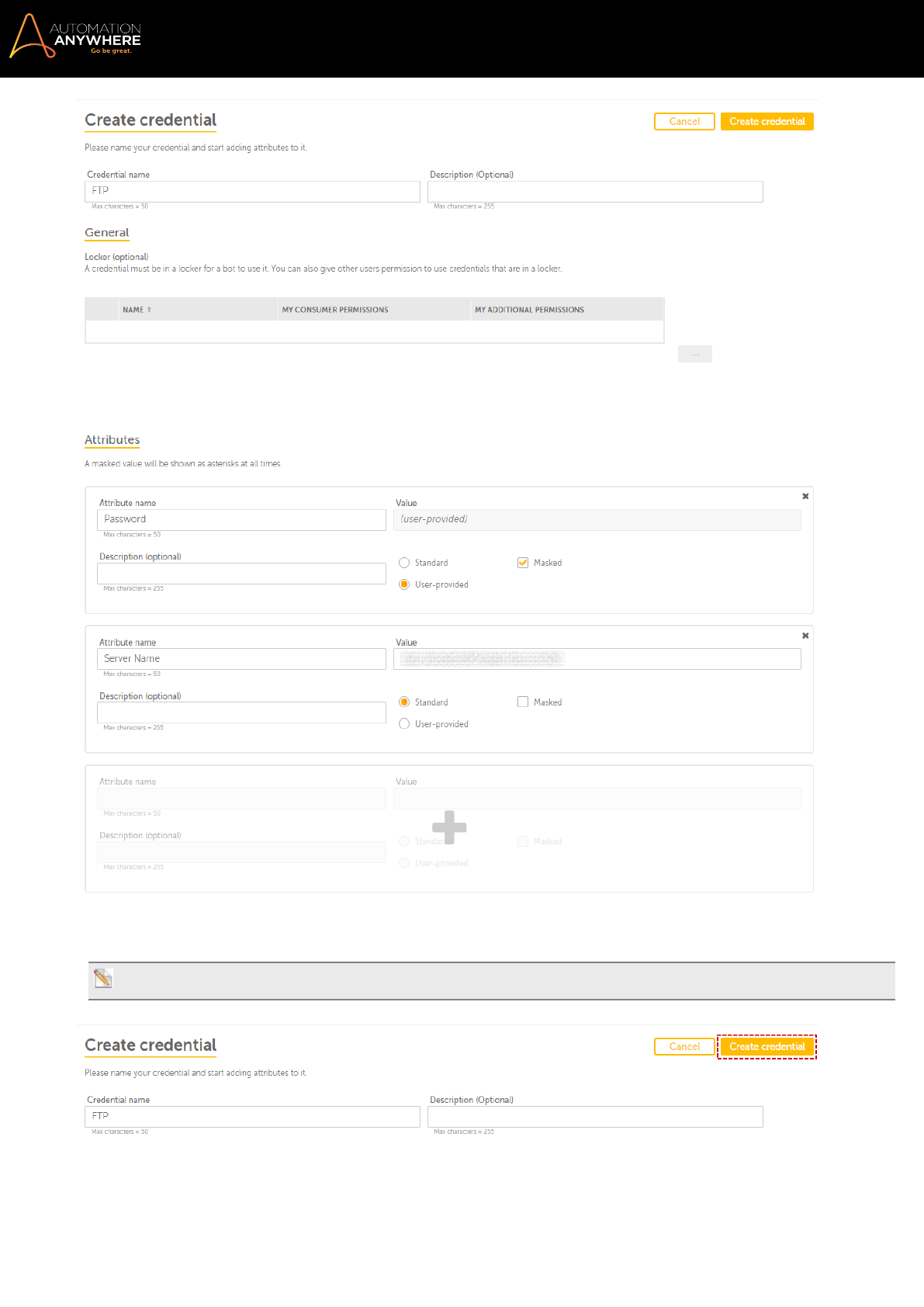The image size is (924, 1307).
Task: Click the dashed-outlined Create credential button
Action: pyautogui.click(x=767, y=1047)
